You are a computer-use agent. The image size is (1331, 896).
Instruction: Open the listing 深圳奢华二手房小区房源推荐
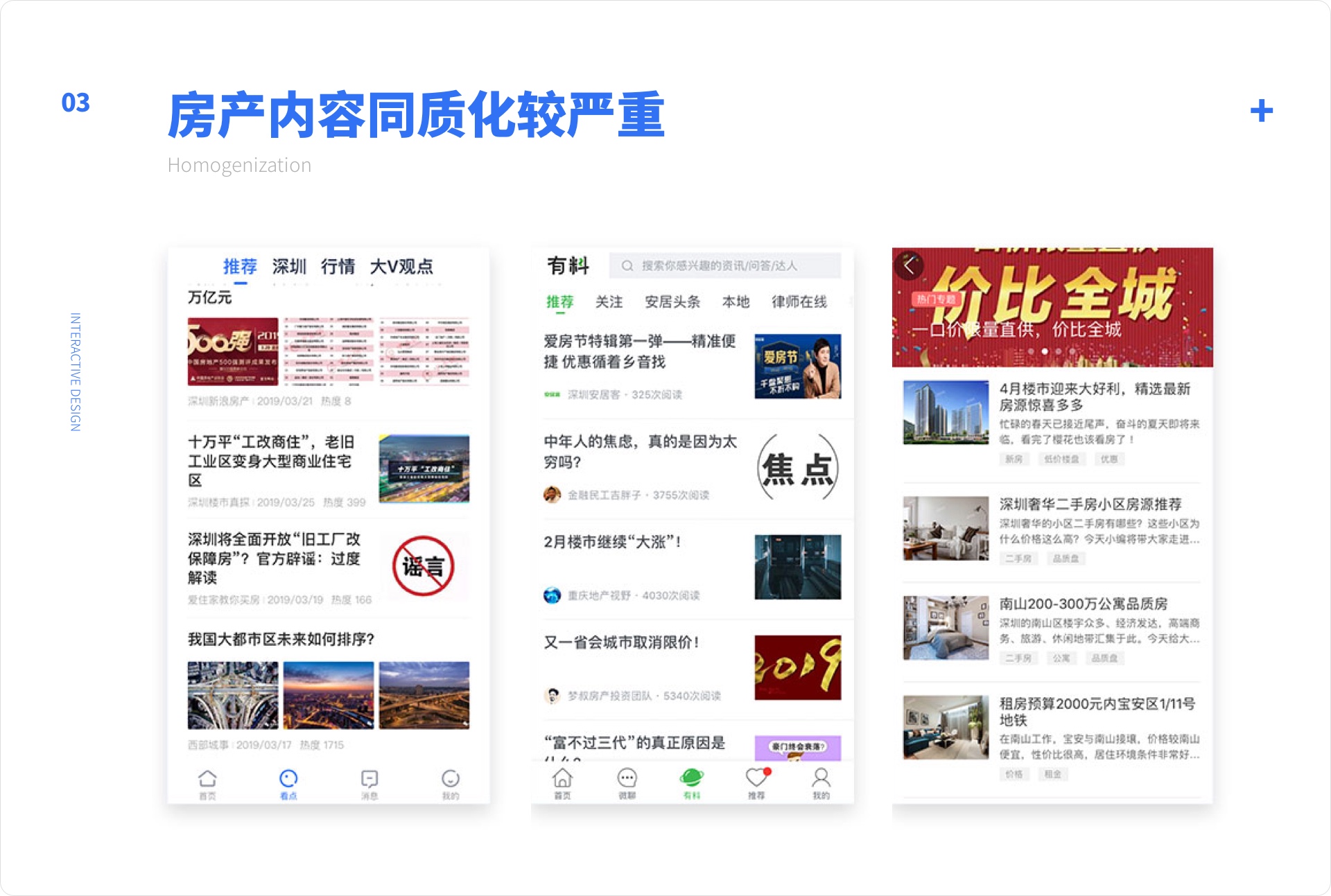(x=1090, y=504)
